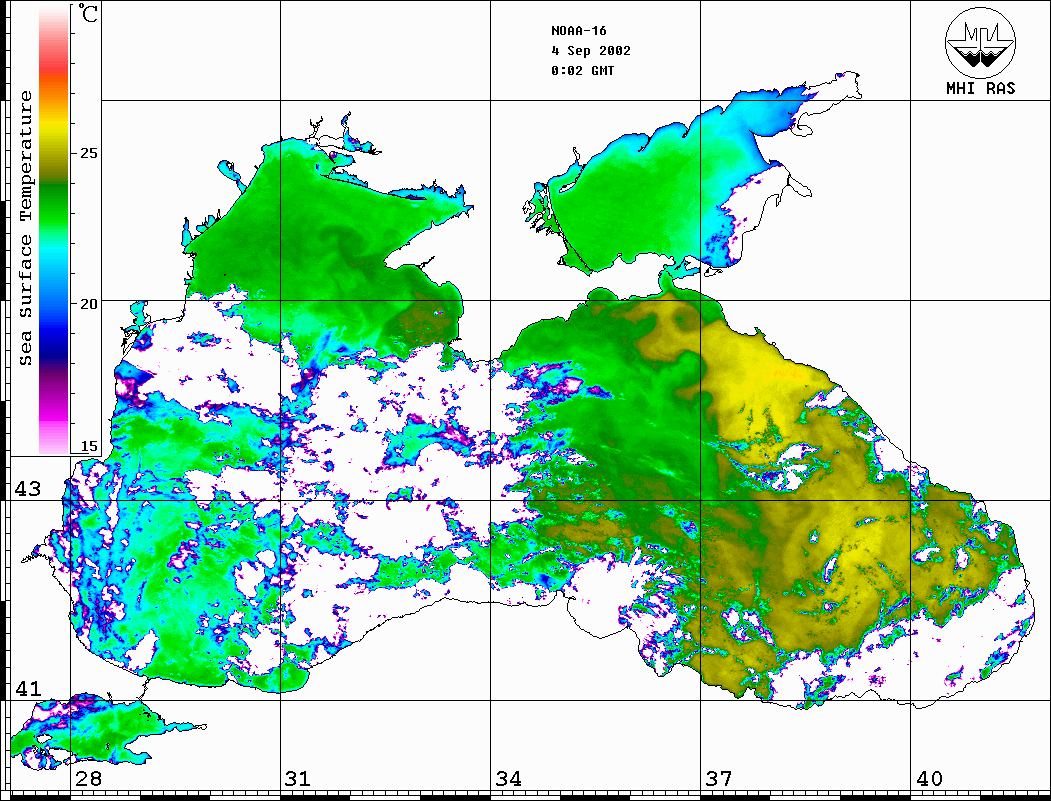Click the °C unit label
The height and width of the screenshot is (801, 1051).
coord(88,13)
